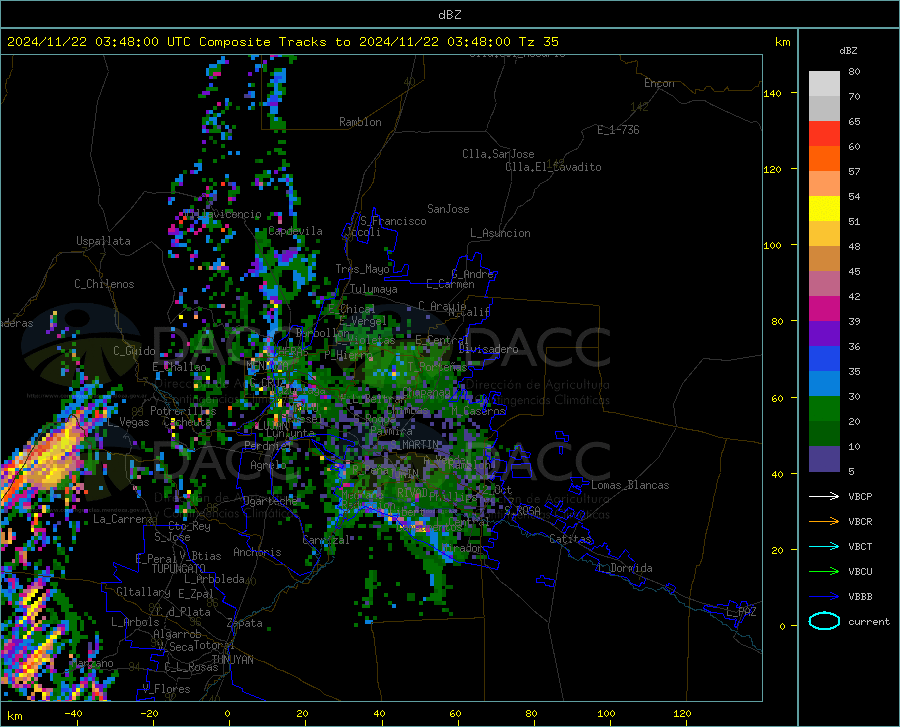Click the 'Clla.SanJose' map label
The image size is (900, 727).
pos(498,154)
